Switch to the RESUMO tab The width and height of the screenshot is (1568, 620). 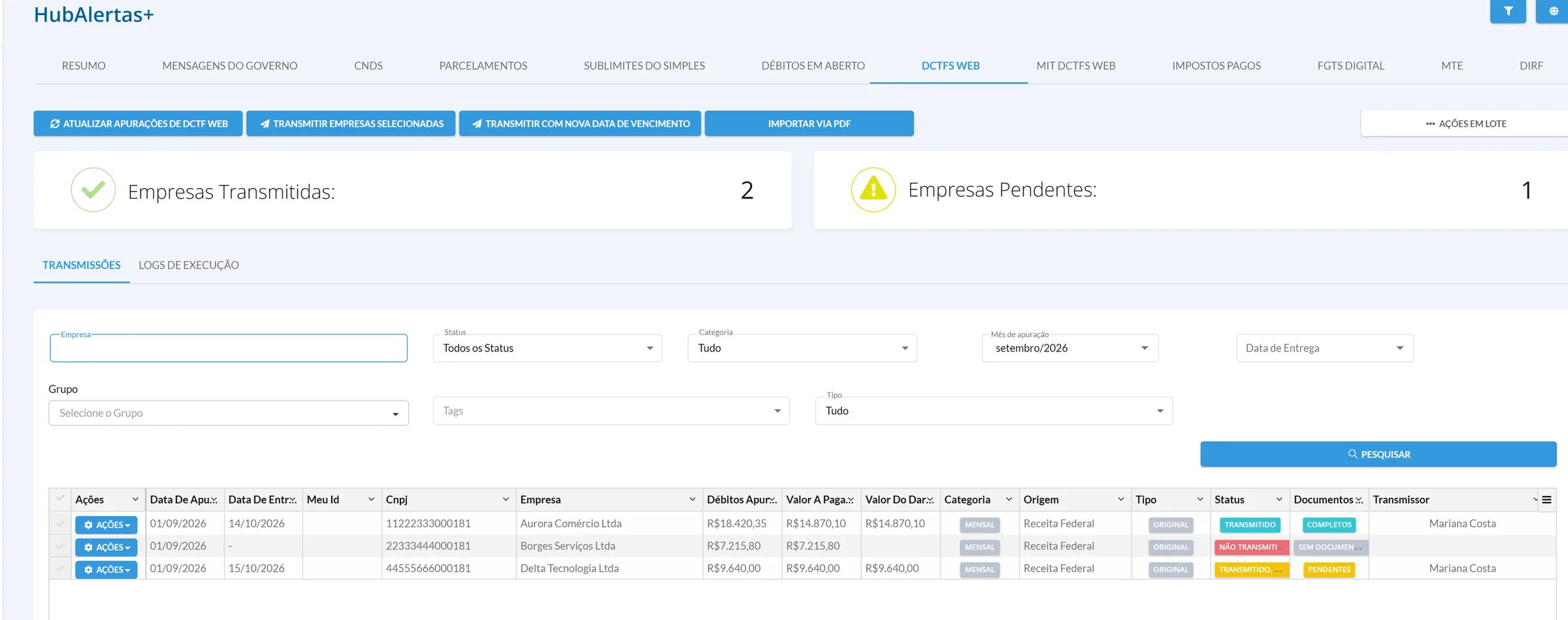84,66
